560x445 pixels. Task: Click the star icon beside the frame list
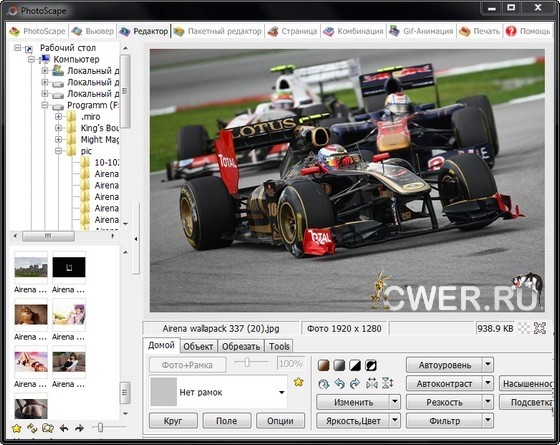[299, 382]
